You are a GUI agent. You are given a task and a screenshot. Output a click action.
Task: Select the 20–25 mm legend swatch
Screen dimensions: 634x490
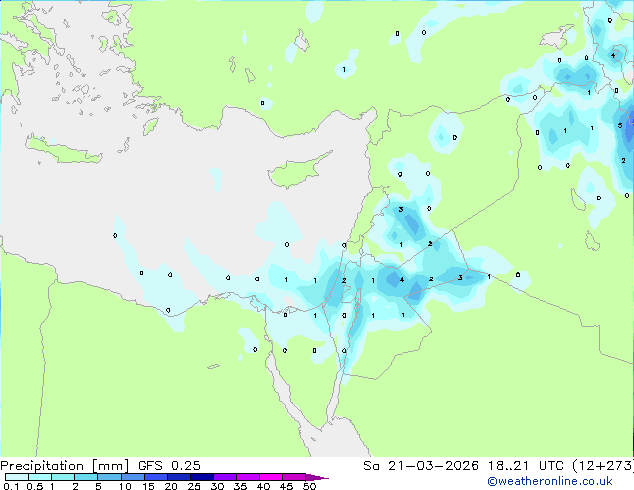click(x=178, y=477)
